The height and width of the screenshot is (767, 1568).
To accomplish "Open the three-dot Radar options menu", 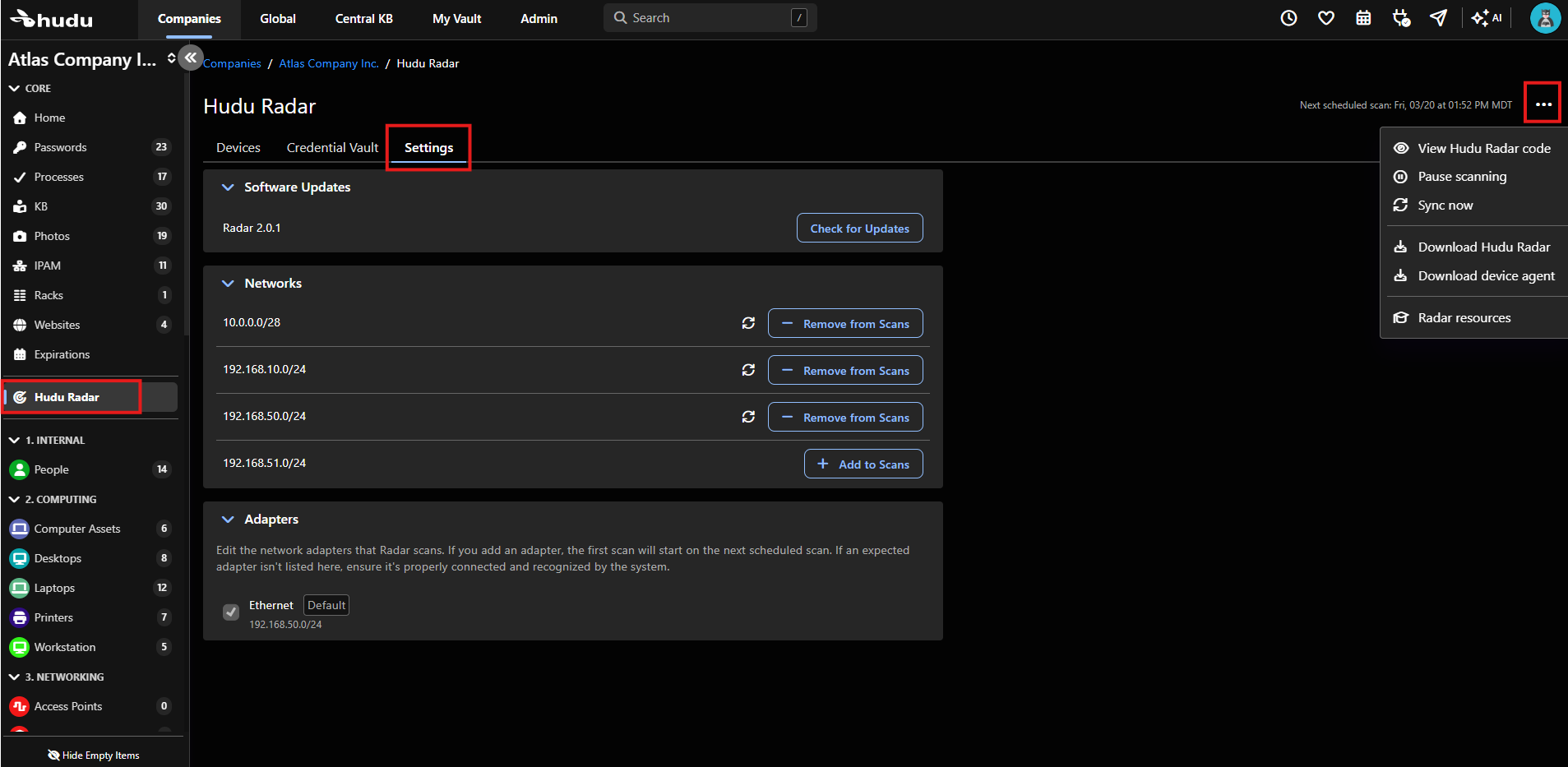I will click(x=1543, y=104).
